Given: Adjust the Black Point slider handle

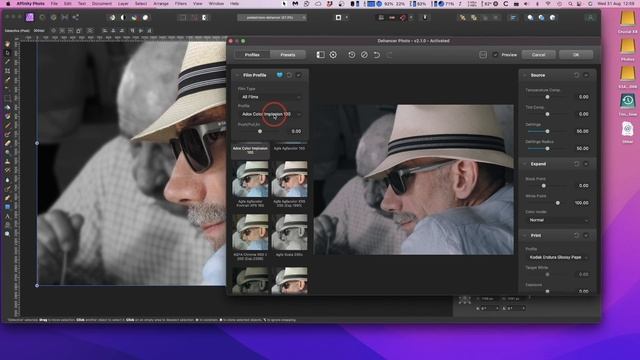Looking at the screenshot, I should click(x=544, y=186).
